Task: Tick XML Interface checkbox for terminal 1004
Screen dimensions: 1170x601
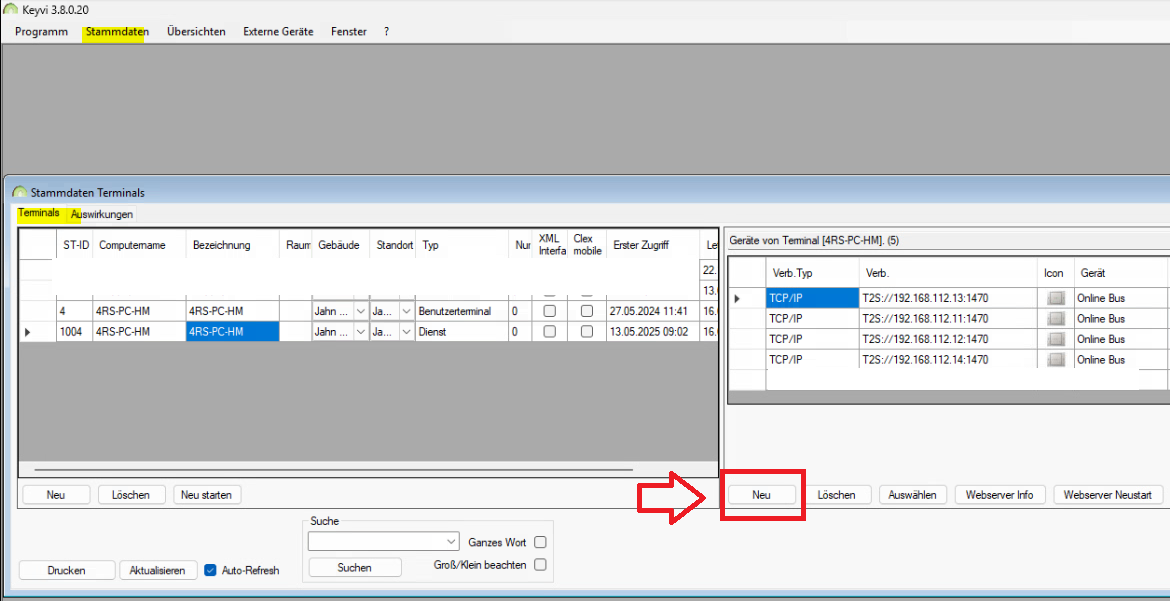Action: [x=549, y=331]
